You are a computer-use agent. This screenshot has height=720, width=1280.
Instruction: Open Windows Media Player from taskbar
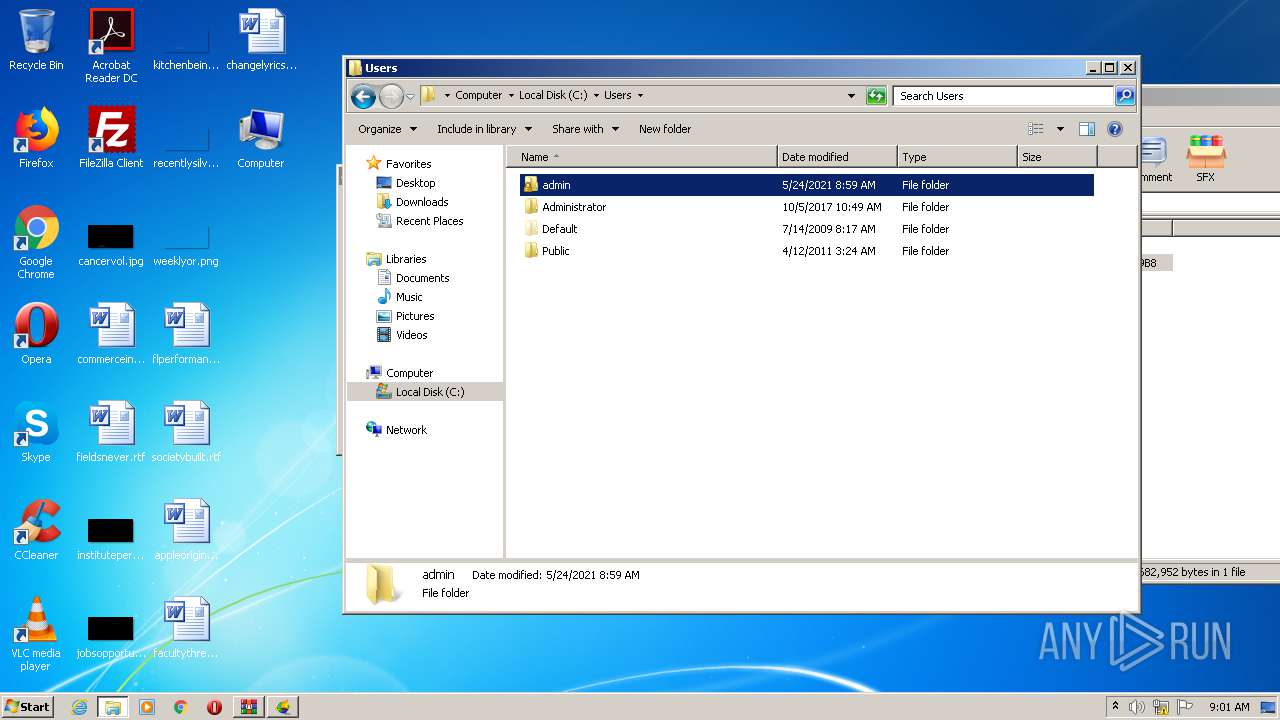[147, 707]
